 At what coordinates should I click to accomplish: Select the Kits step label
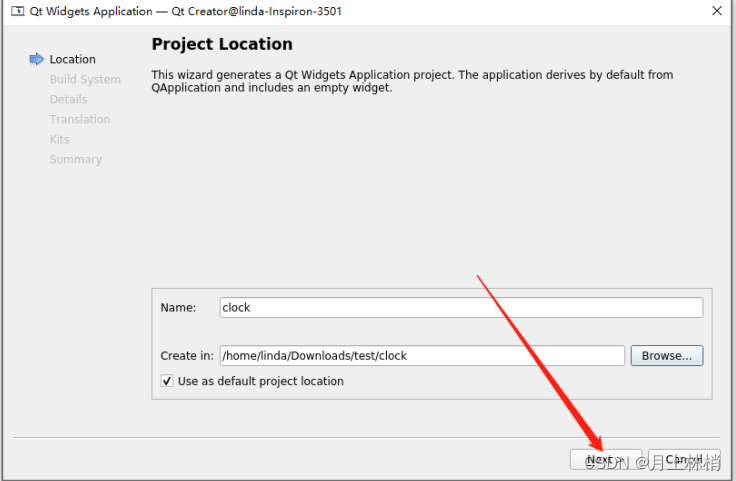coord(59,139)
